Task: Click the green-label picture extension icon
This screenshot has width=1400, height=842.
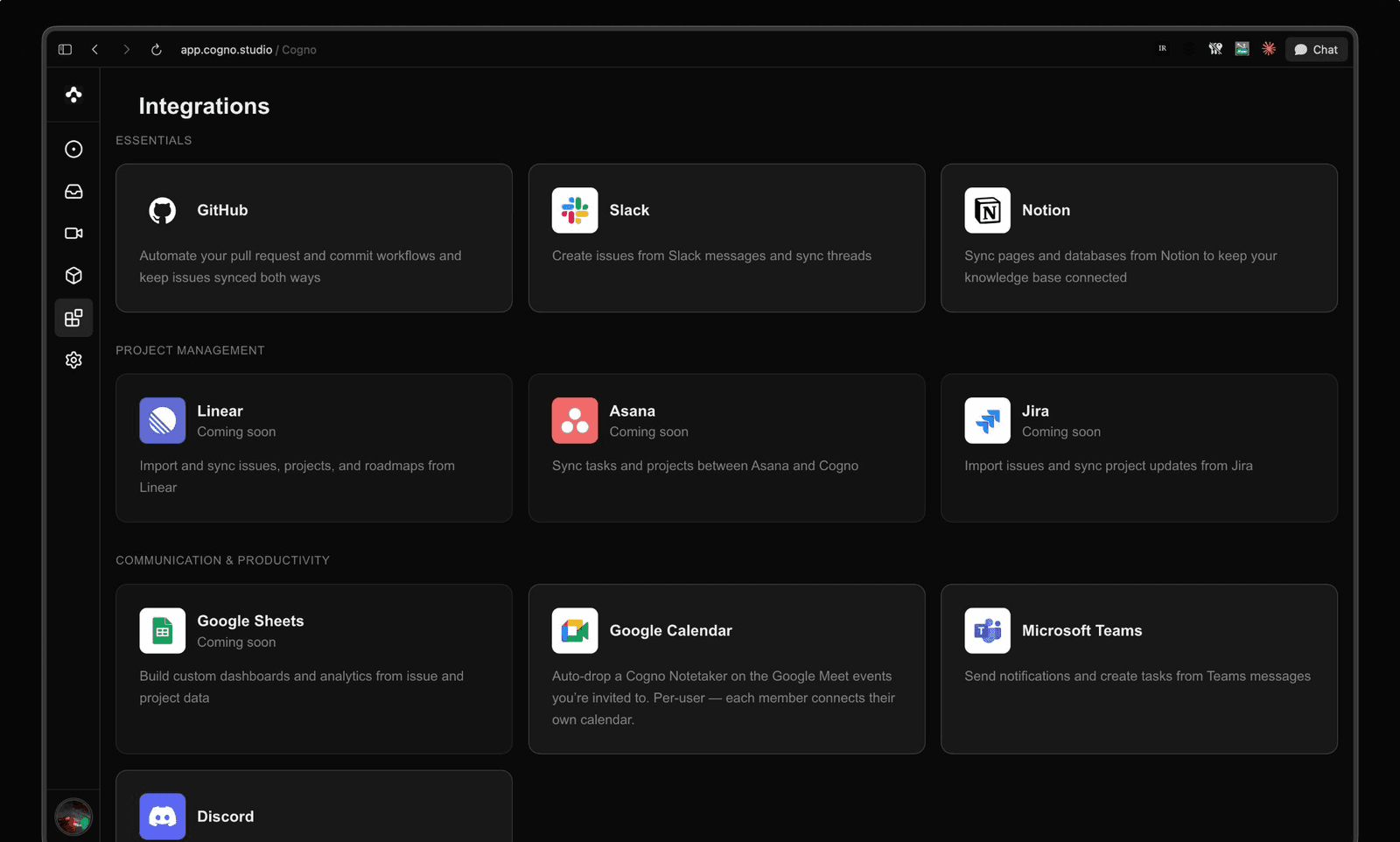Action: (x=1242, y=49)
